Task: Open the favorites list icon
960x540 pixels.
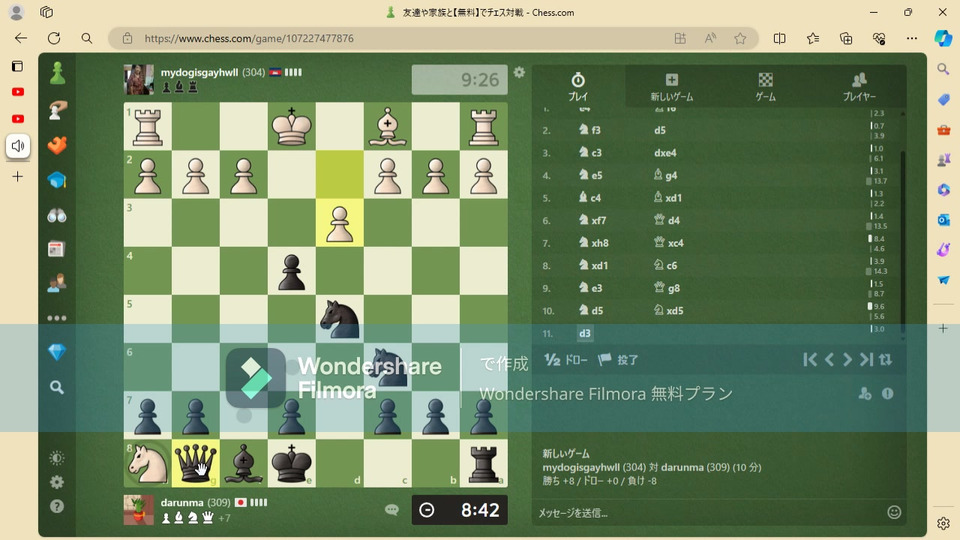Action: (x=812, y=39)
